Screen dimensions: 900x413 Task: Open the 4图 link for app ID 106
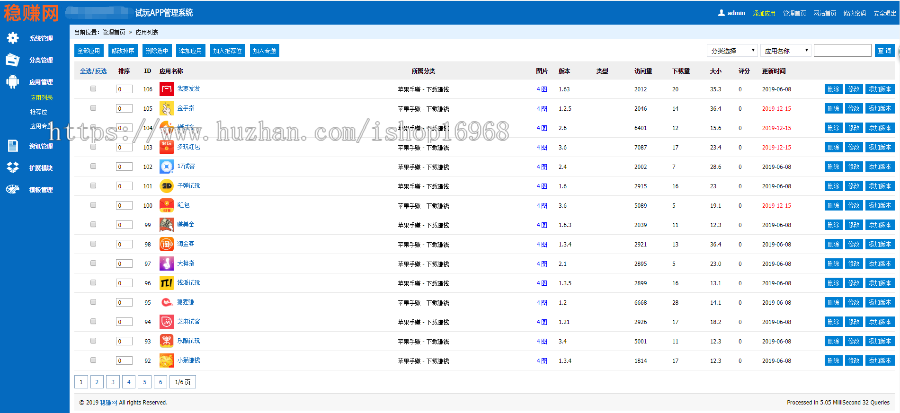tap(541, 89)
